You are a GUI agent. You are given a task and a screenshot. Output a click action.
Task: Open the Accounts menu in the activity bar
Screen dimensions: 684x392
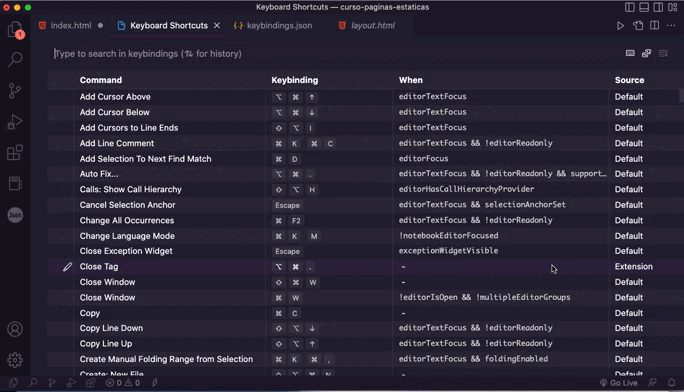[15, 329]
